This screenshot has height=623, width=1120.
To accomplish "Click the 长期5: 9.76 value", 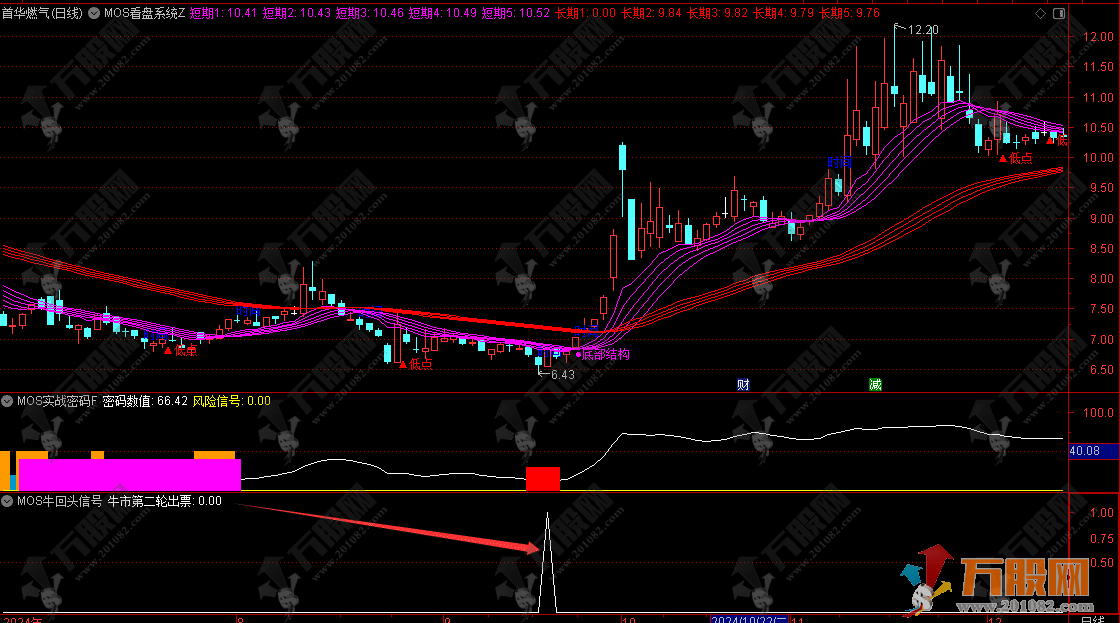I will point(850,13).
